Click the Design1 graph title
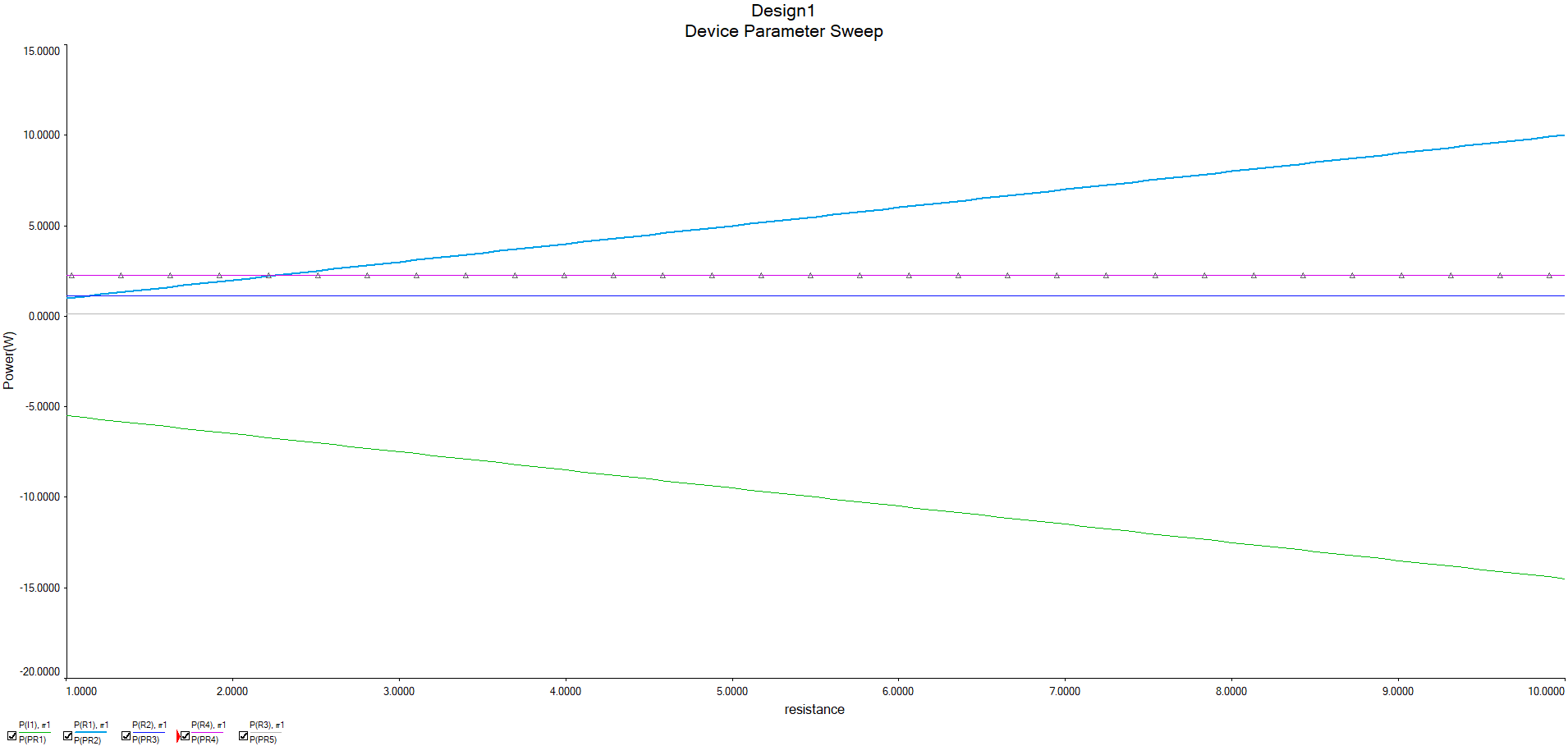The width and height of the screenshot is (1568, 746). click(783, 11)
